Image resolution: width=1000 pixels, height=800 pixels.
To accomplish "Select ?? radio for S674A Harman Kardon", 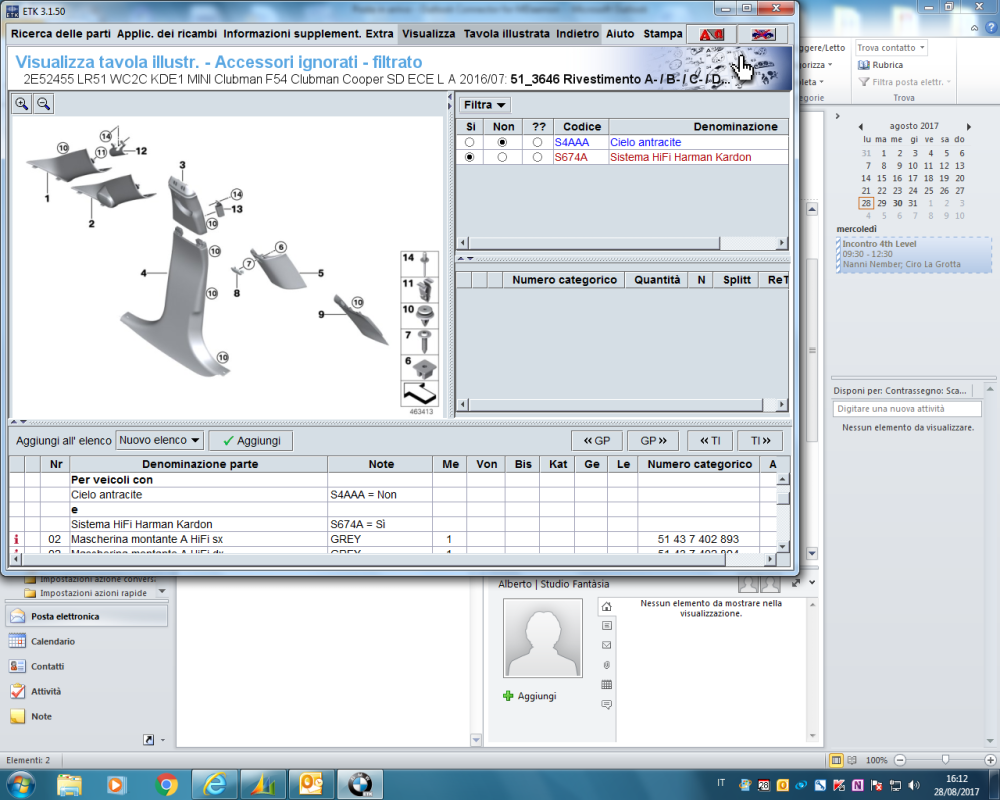I will click(x=538, y=157).
